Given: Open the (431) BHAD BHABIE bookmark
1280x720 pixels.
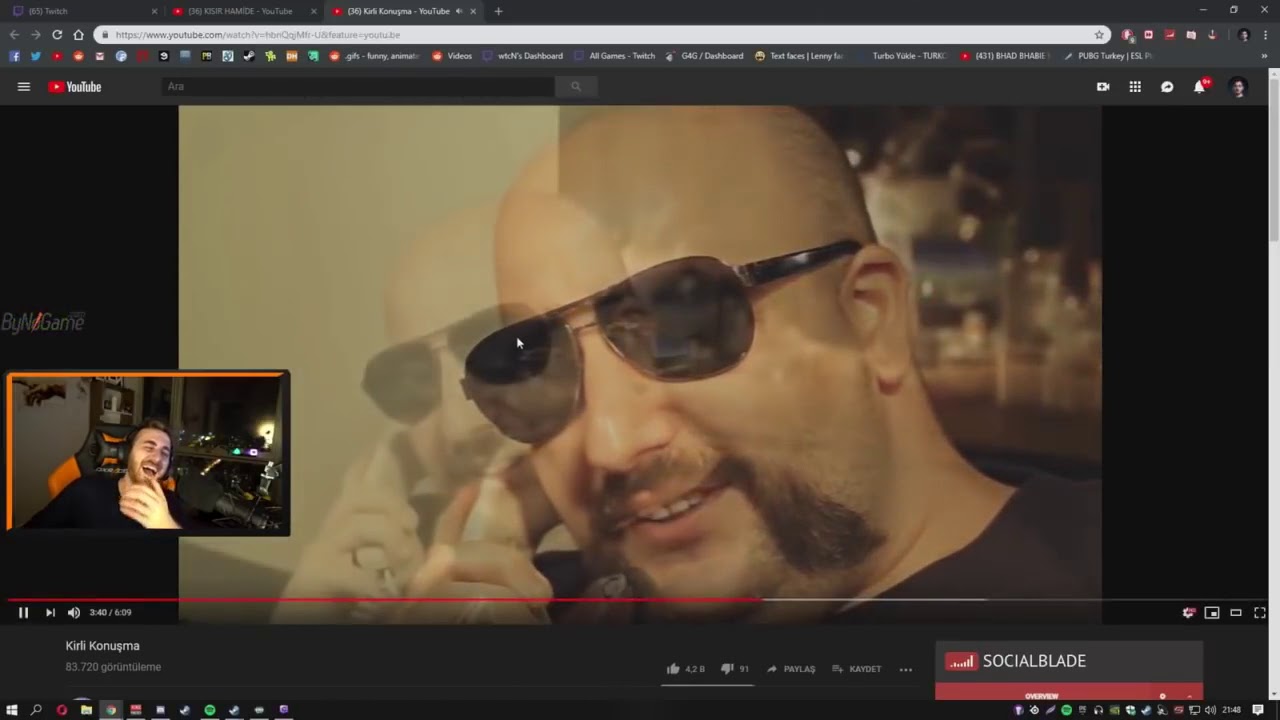Looking at the screenshot, I should click(x=1005, y=56).
